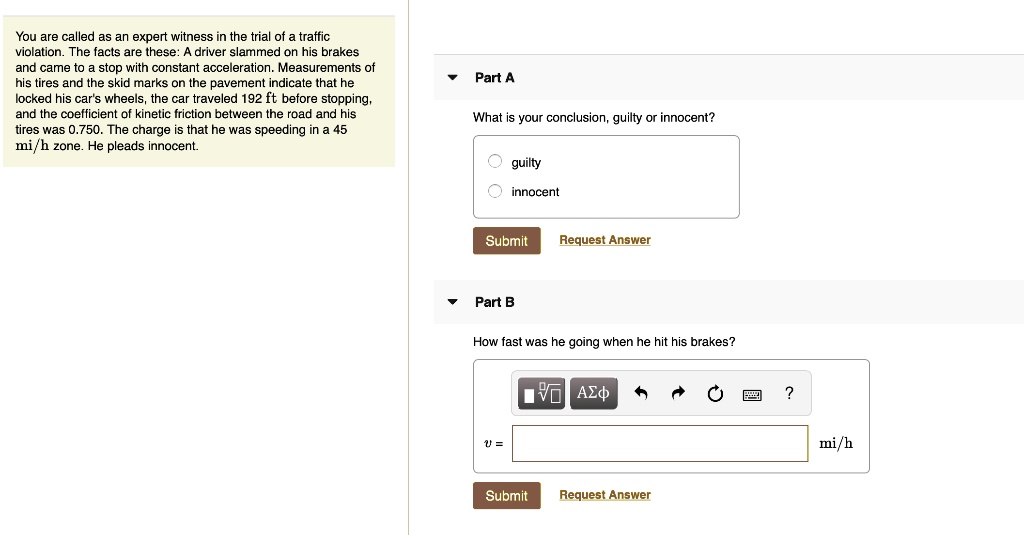Request Answer for Part A
The image size is (1024, 535).
pos(605,240)
